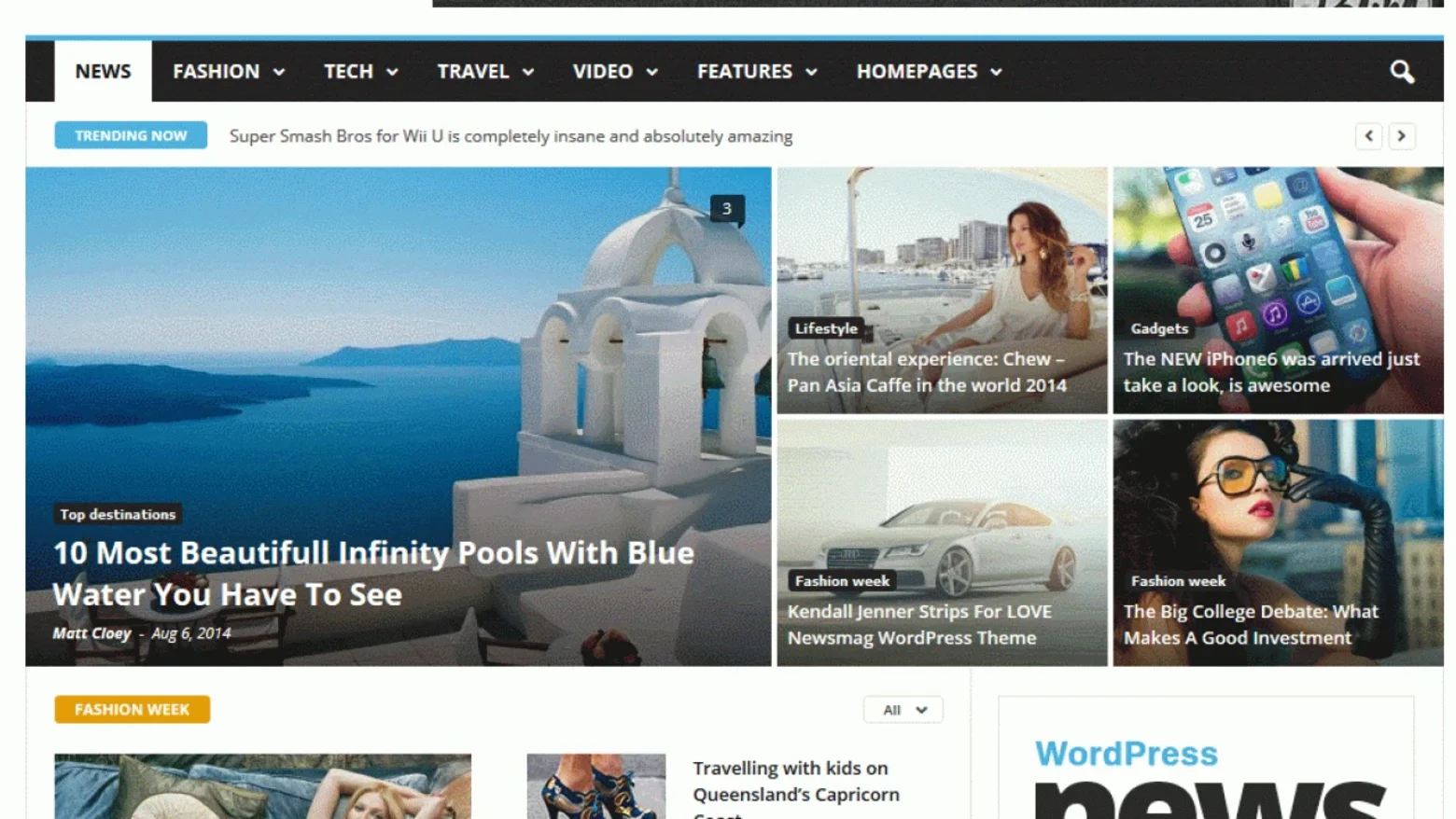The height and width of the screenshot is (819, 1456).
Task: Open the Top destinations category tag
Action: [118, 514]
